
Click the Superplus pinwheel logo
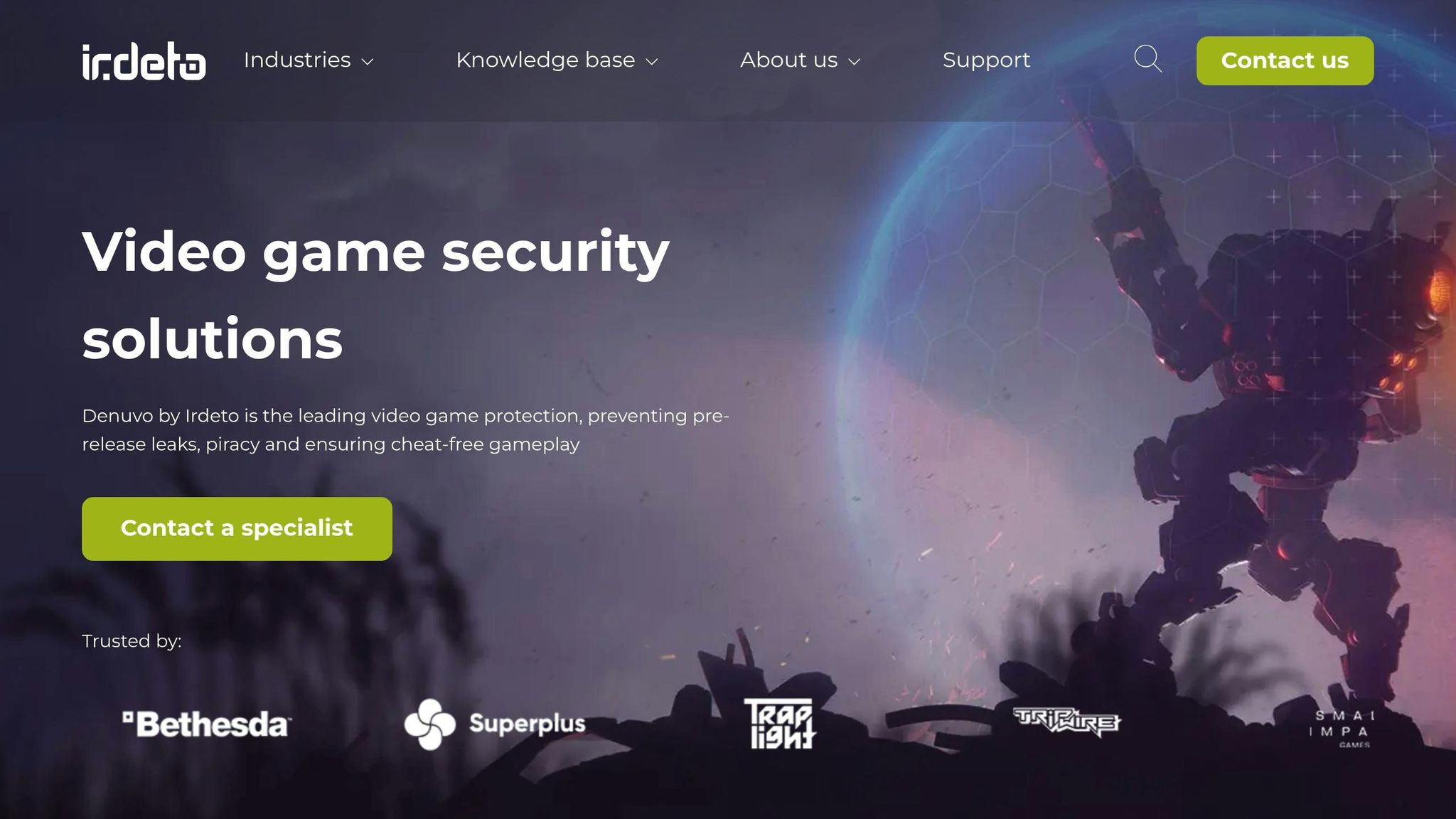[429, 724]
